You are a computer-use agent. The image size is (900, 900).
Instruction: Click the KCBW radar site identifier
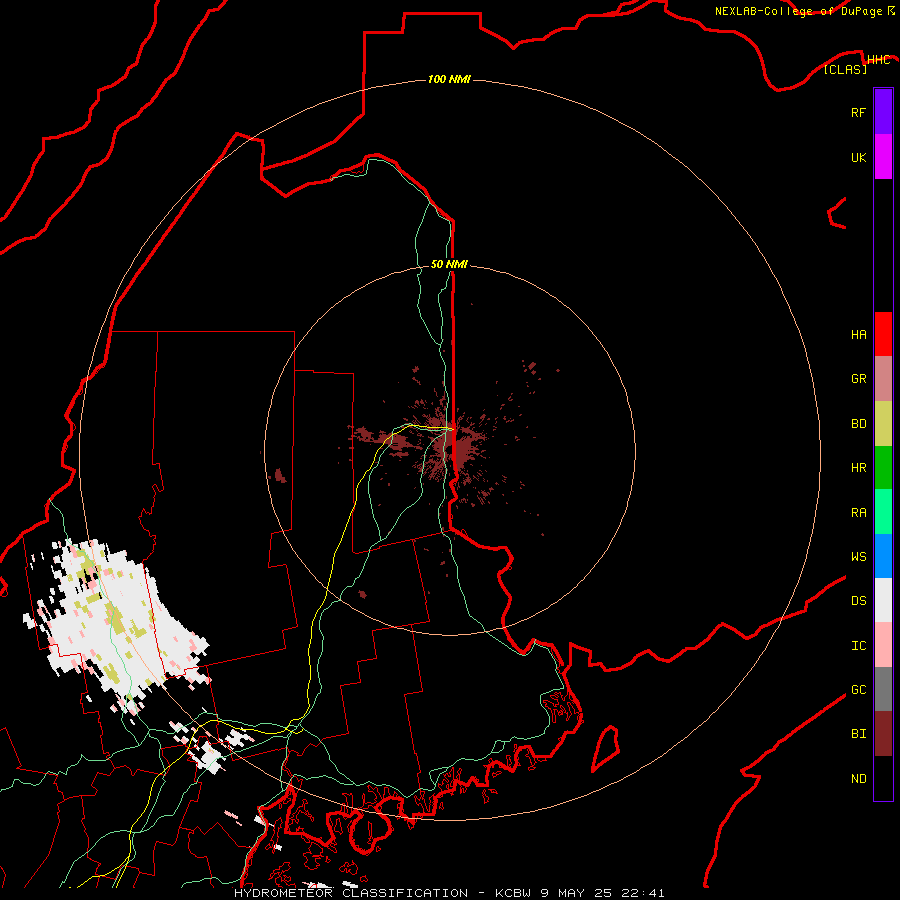(x=513, y=893)
